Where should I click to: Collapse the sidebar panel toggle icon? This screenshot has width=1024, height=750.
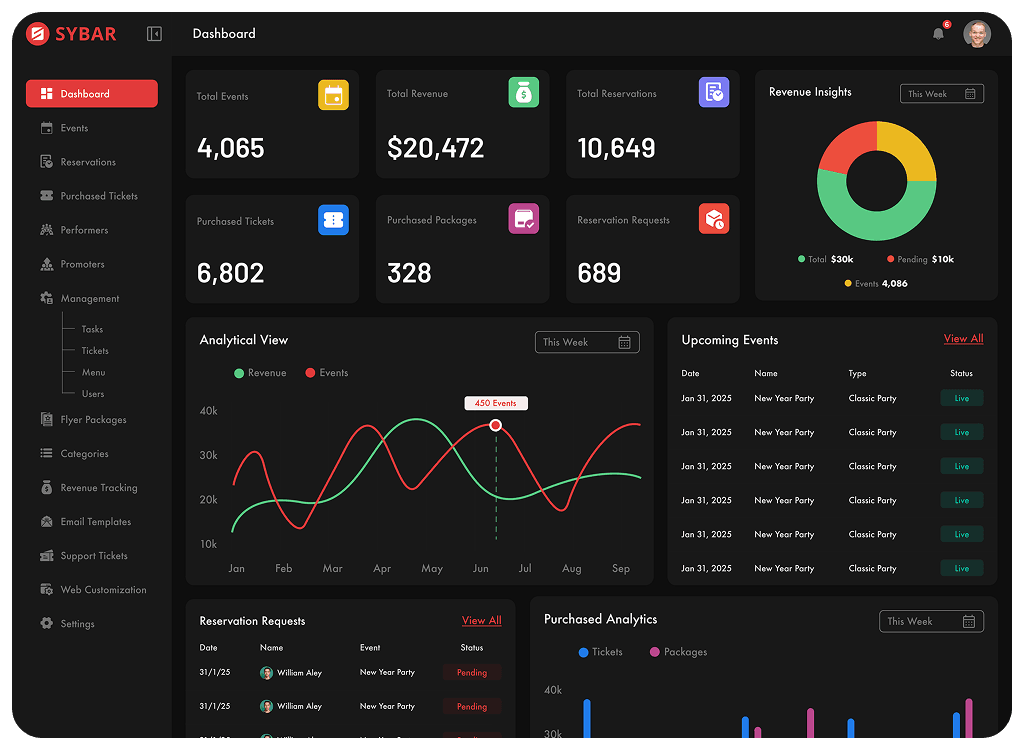pyautogui.click(x=154, y=33)
